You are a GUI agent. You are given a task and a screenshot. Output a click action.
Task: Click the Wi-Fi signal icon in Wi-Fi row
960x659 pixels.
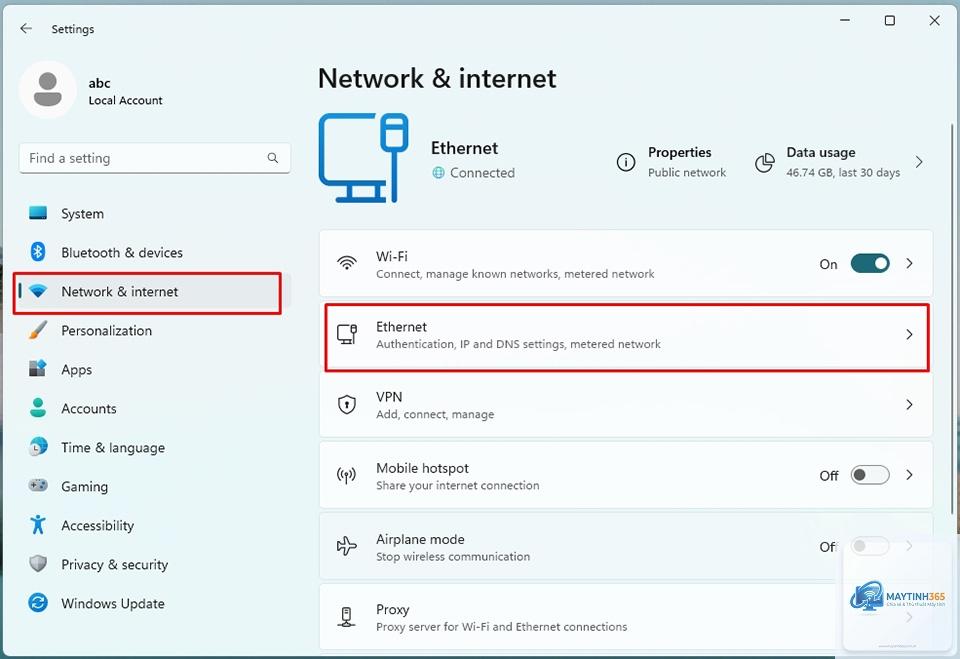click(x=347, y=263)
